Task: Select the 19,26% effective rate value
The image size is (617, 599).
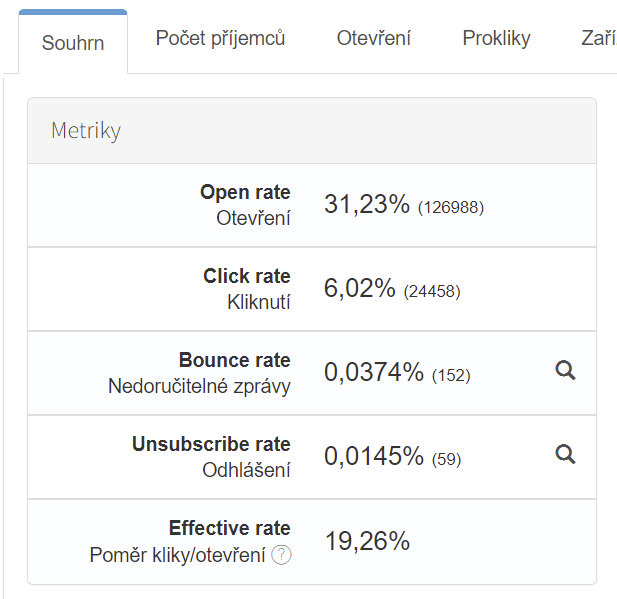Action: click(x=367, y=542)
